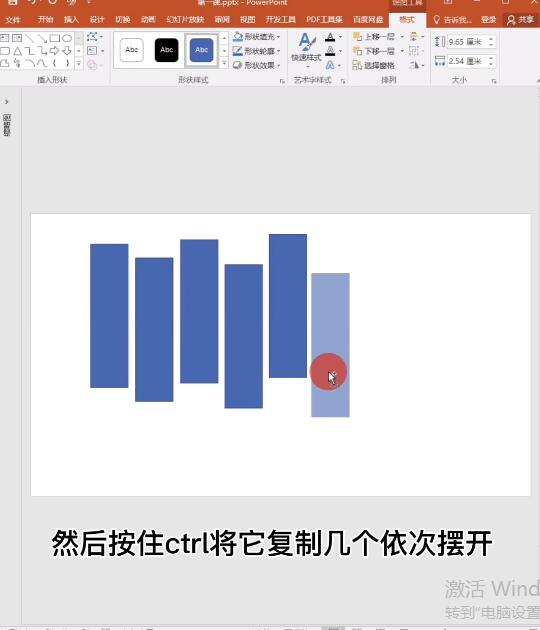Apply black filled Abc shape style
Viewport: 540px width, 630px height.
(x=166, y=50)
